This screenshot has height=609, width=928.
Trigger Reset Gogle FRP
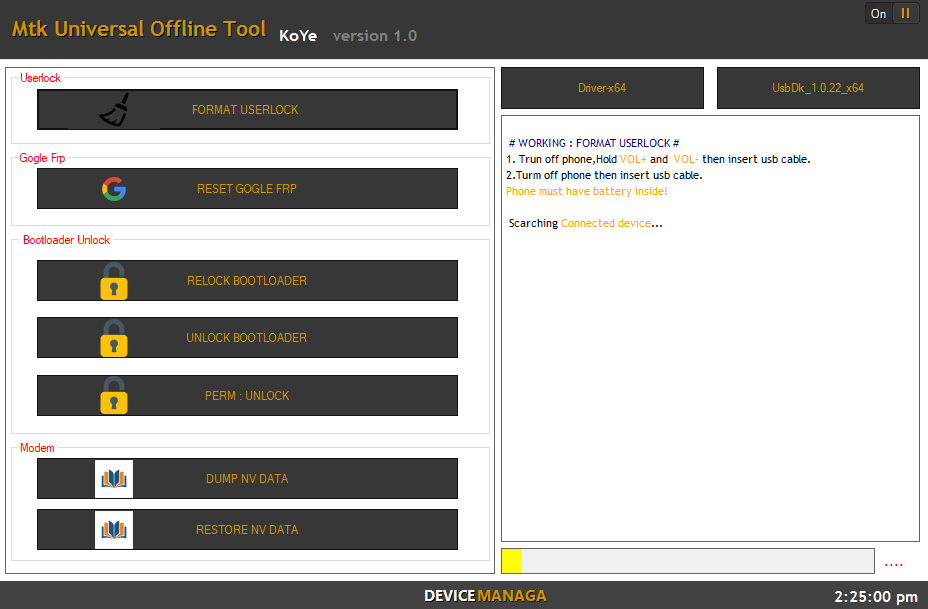246,188
